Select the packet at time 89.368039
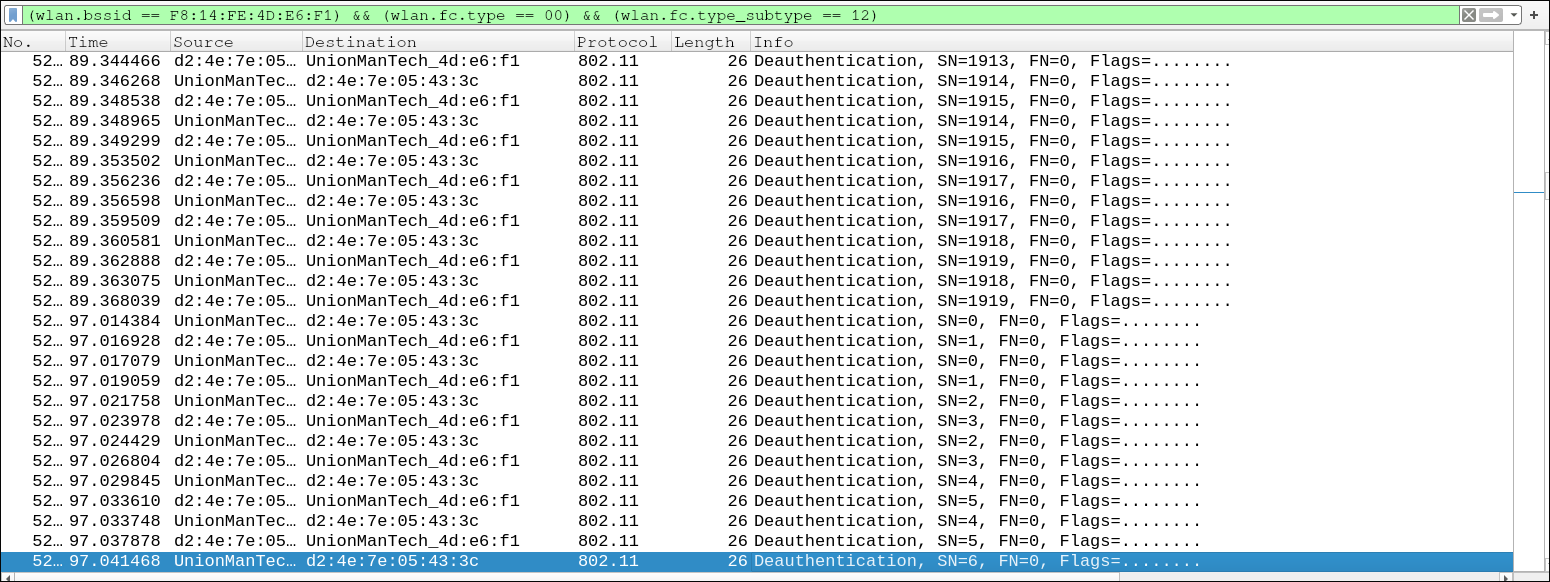1550x582 pixels. pyautogui.click(x=757, y=301)
